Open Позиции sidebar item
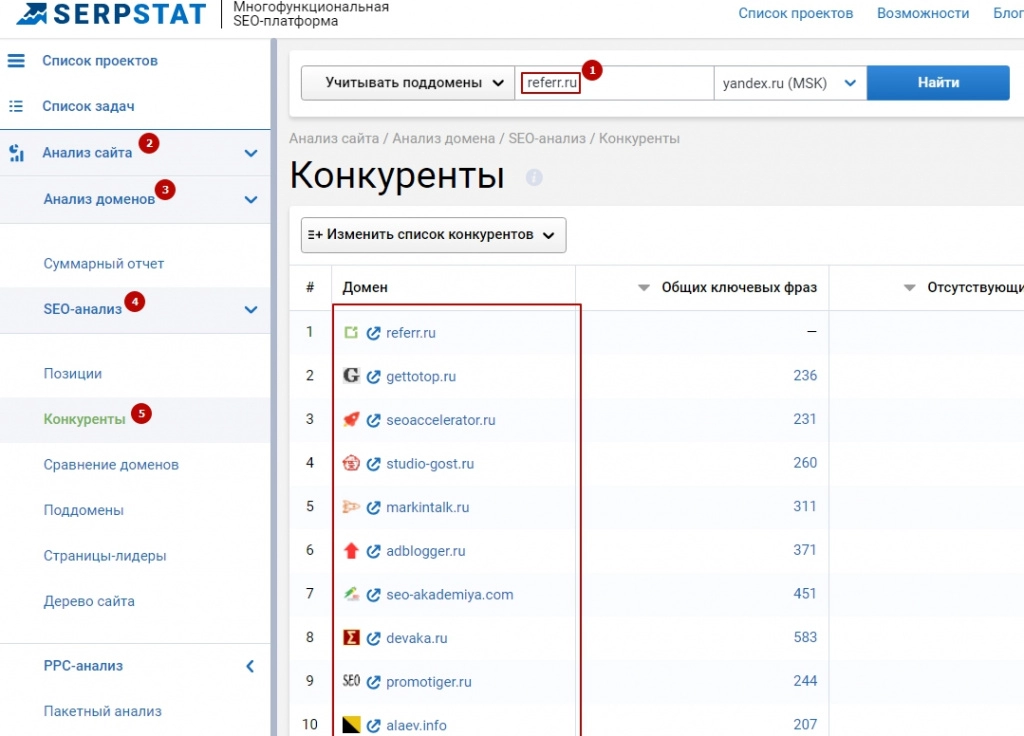This screenshot has width=1024, height=736. coord(72,374)
